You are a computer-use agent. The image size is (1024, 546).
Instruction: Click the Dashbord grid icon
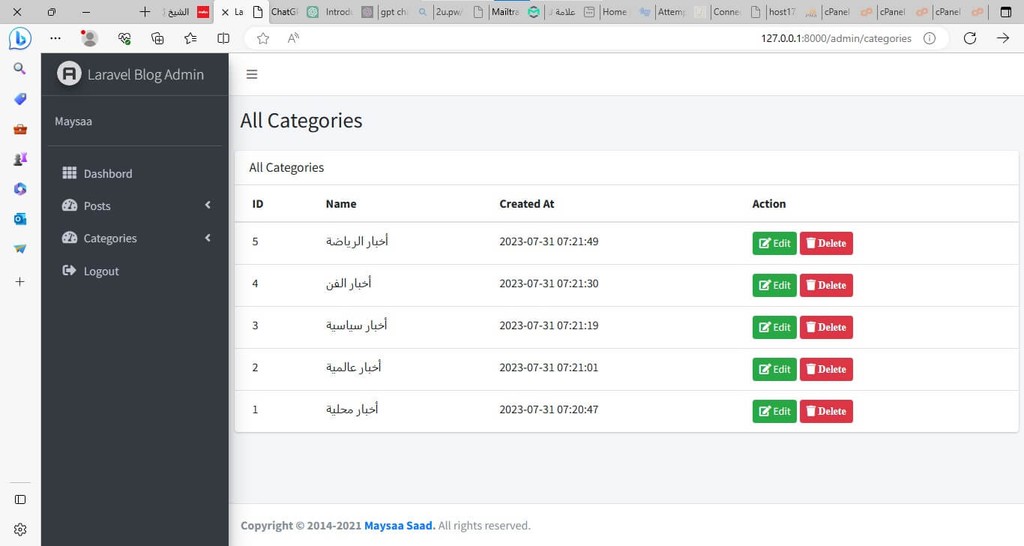point(69,173)
